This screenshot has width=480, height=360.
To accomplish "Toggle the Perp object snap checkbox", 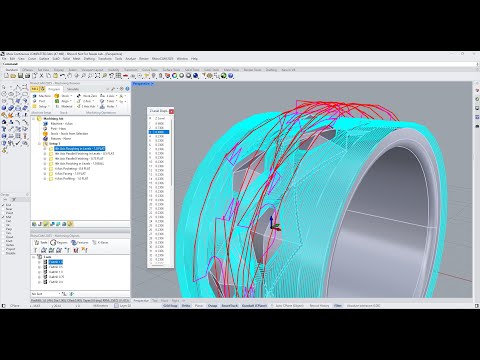I will point(3,229).
